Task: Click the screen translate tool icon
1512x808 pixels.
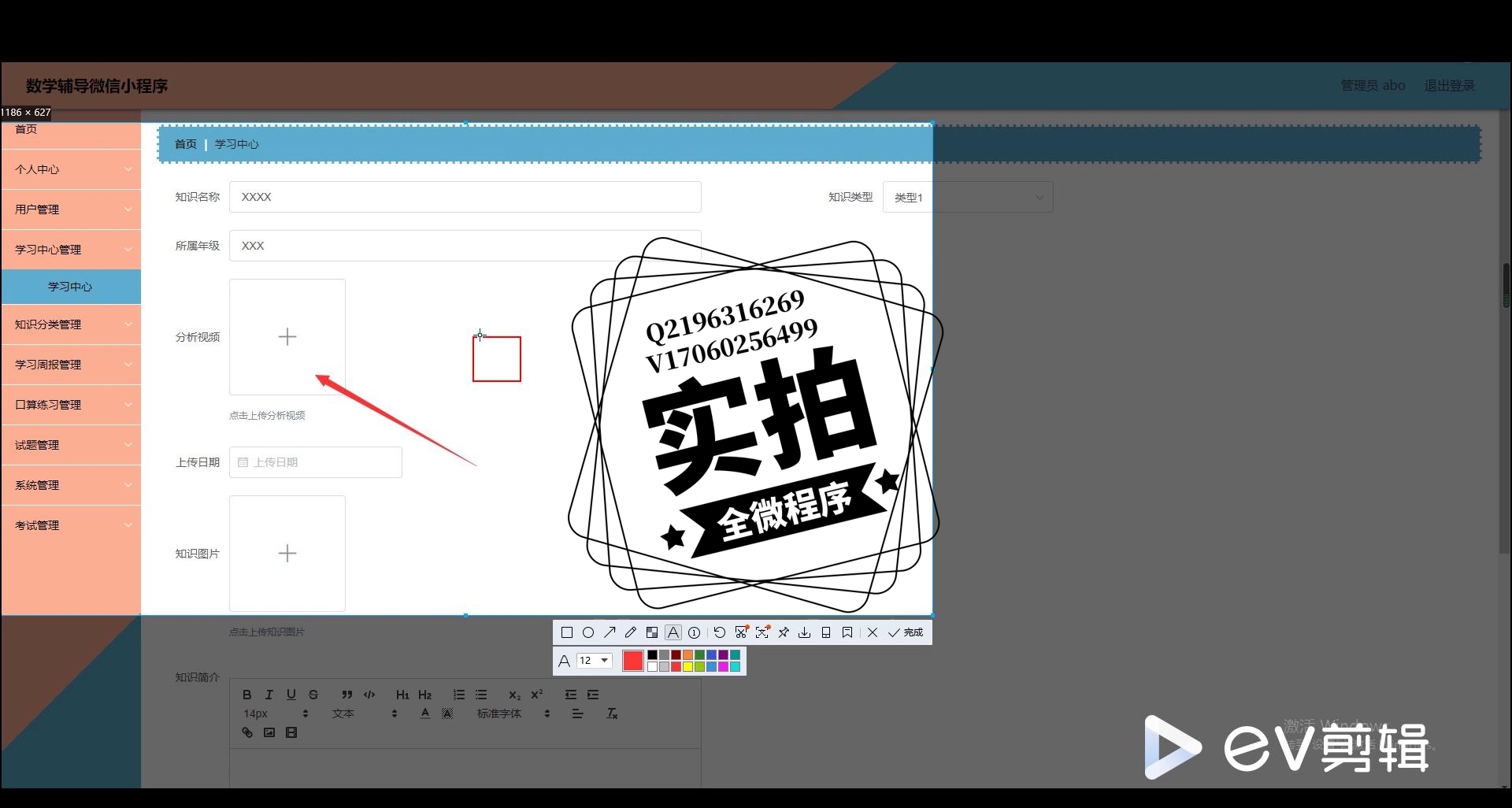Action: point(762,632)
